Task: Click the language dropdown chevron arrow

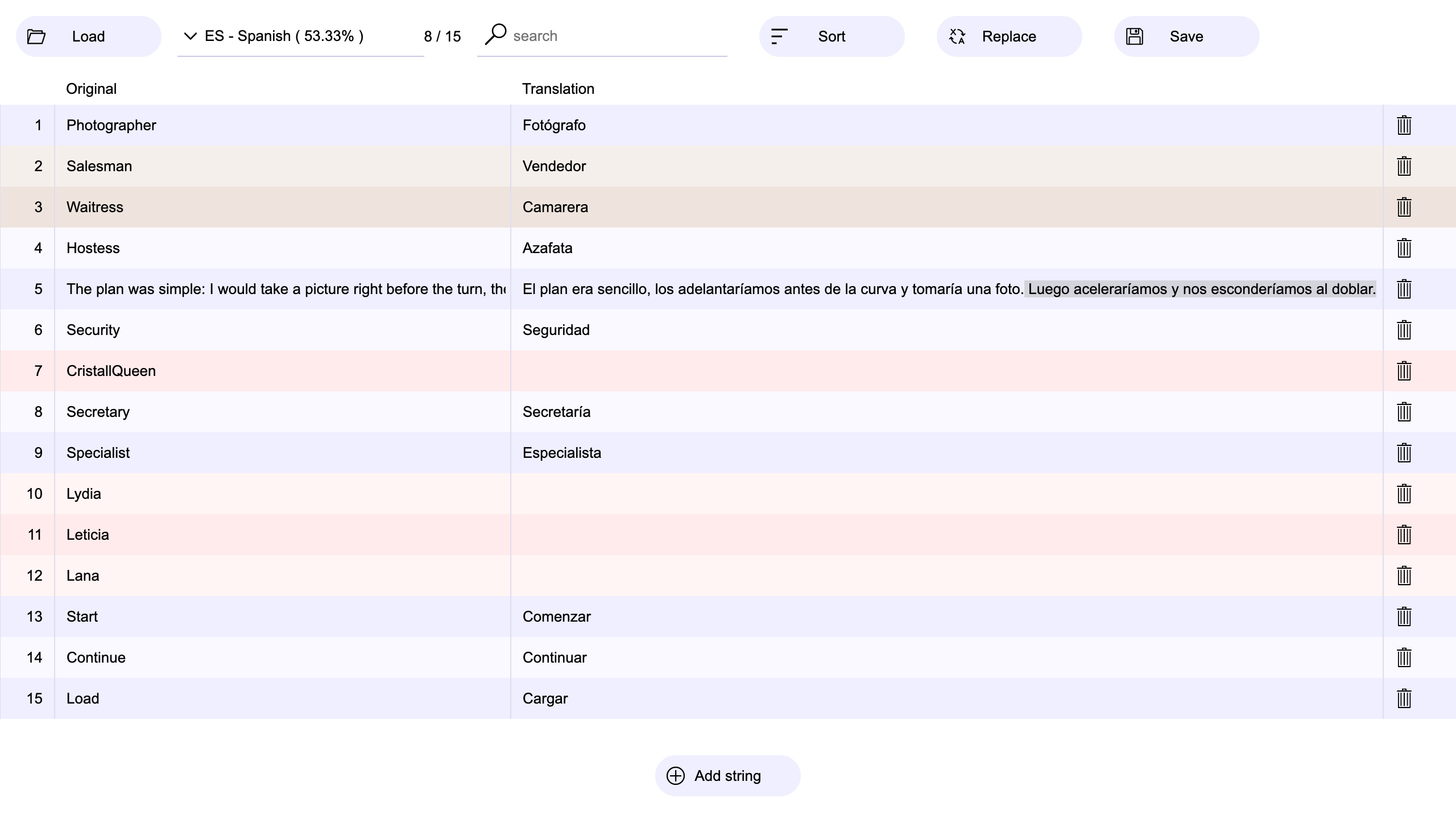Action: click(191, 36)
